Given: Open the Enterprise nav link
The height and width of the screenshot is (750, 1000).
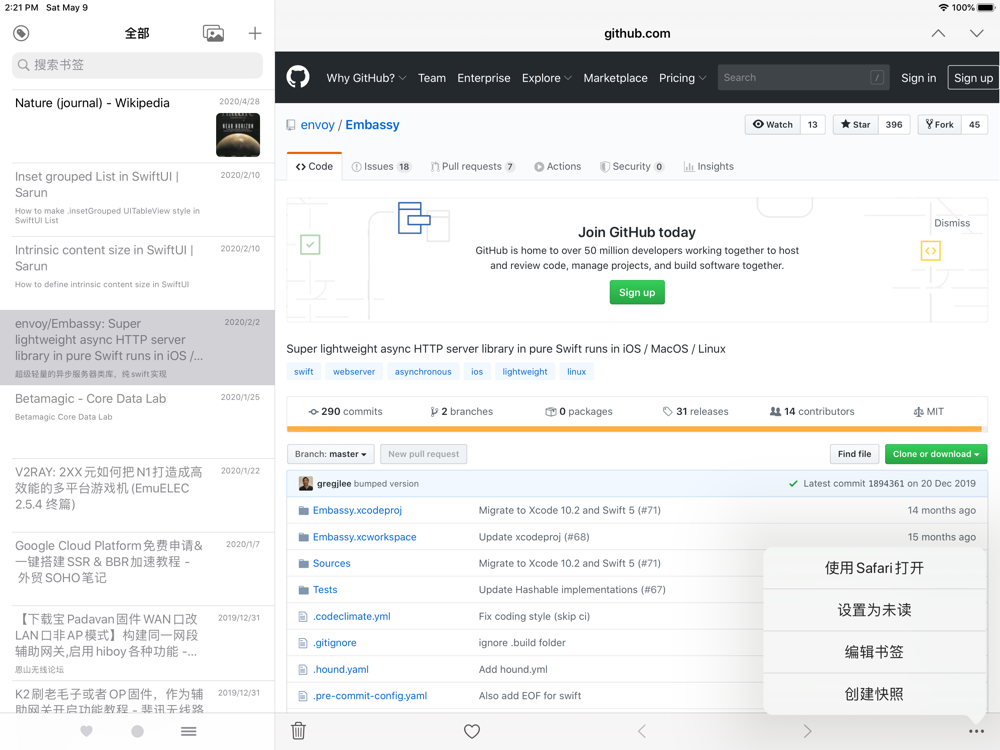Looking at the screenshot, I should pos(483,78).
